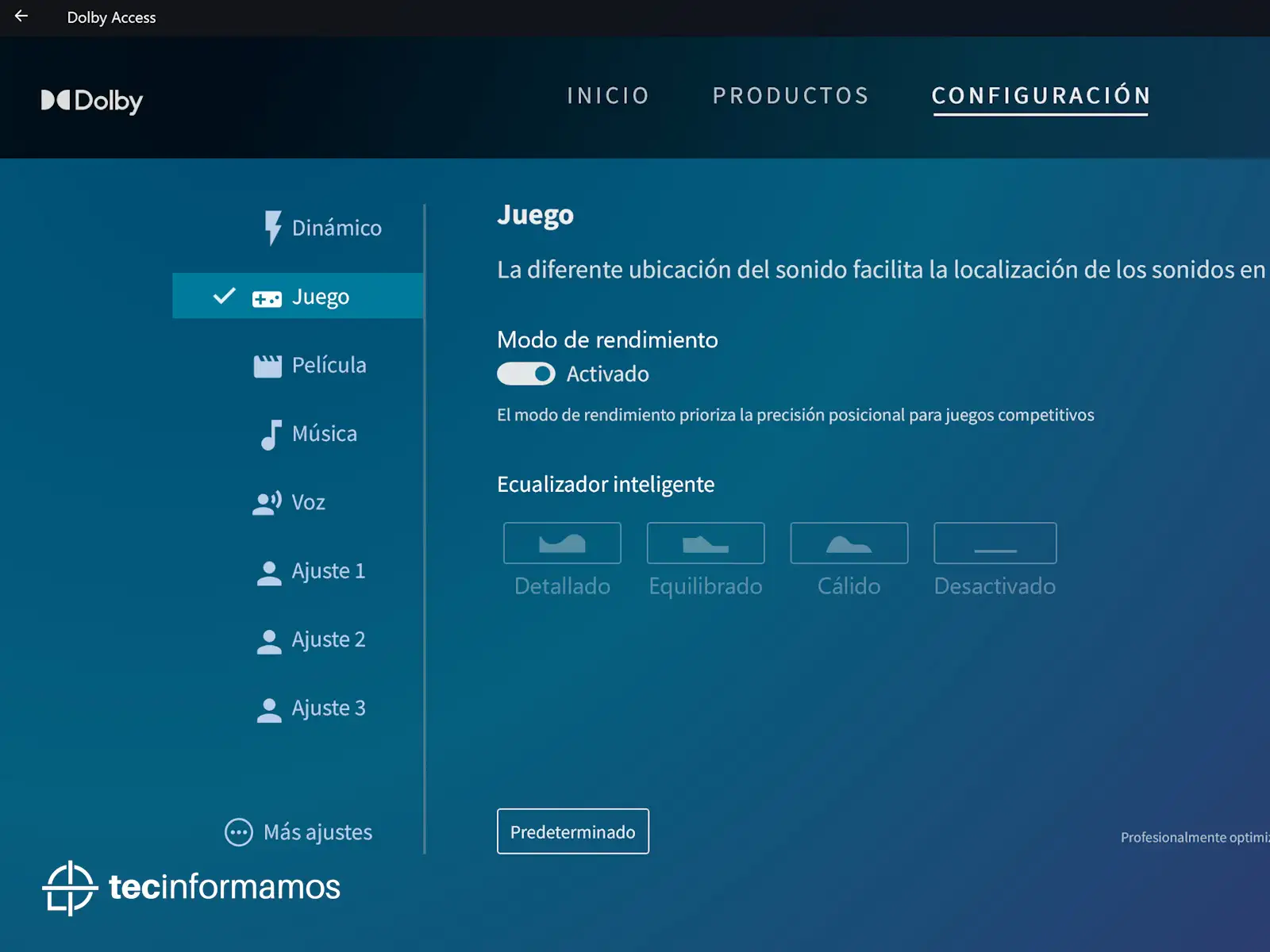The height and width of the screenshot is (952, 1270).
Task: Click the Dolby logo
Action: (x=92, y=101)
